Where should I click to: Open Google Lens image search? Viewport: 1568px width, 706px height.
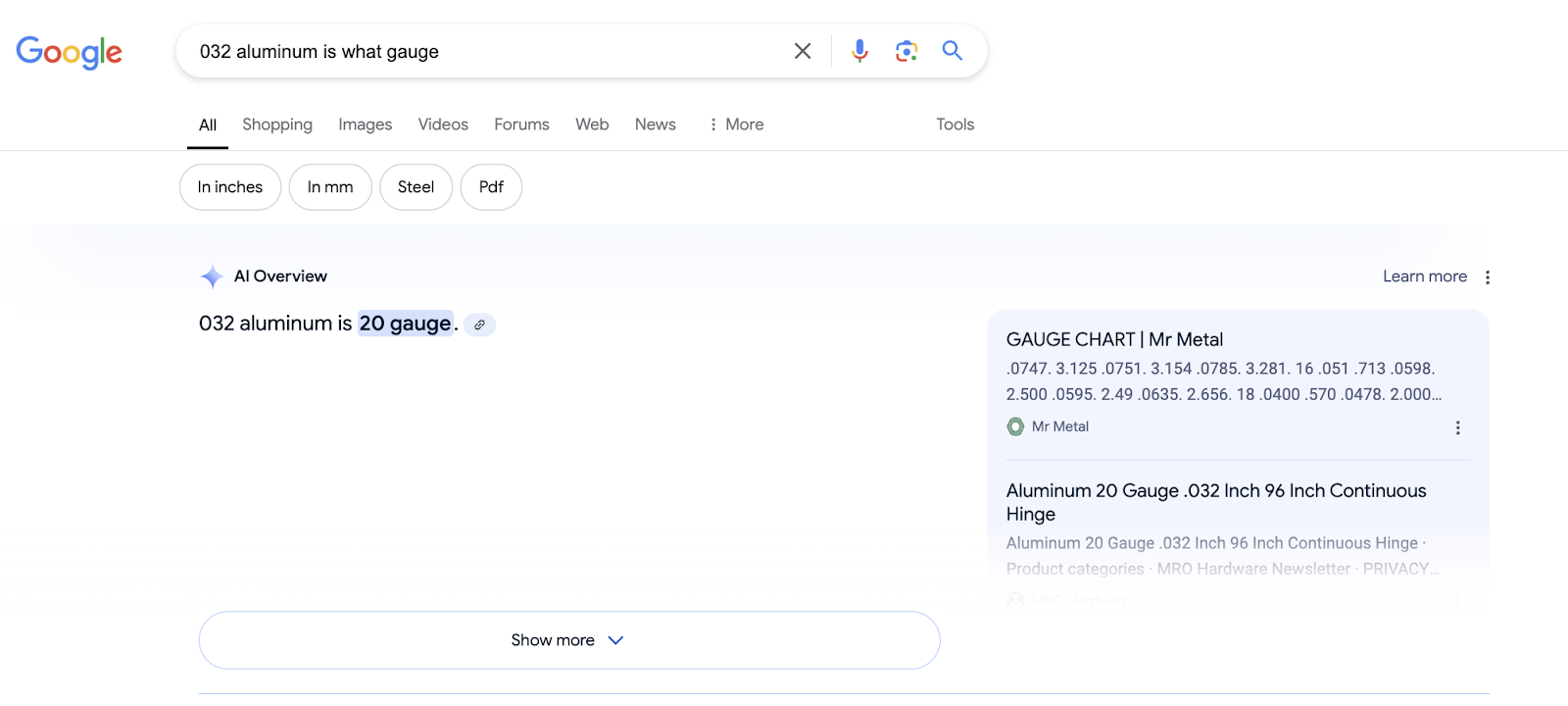coord(906,51)
